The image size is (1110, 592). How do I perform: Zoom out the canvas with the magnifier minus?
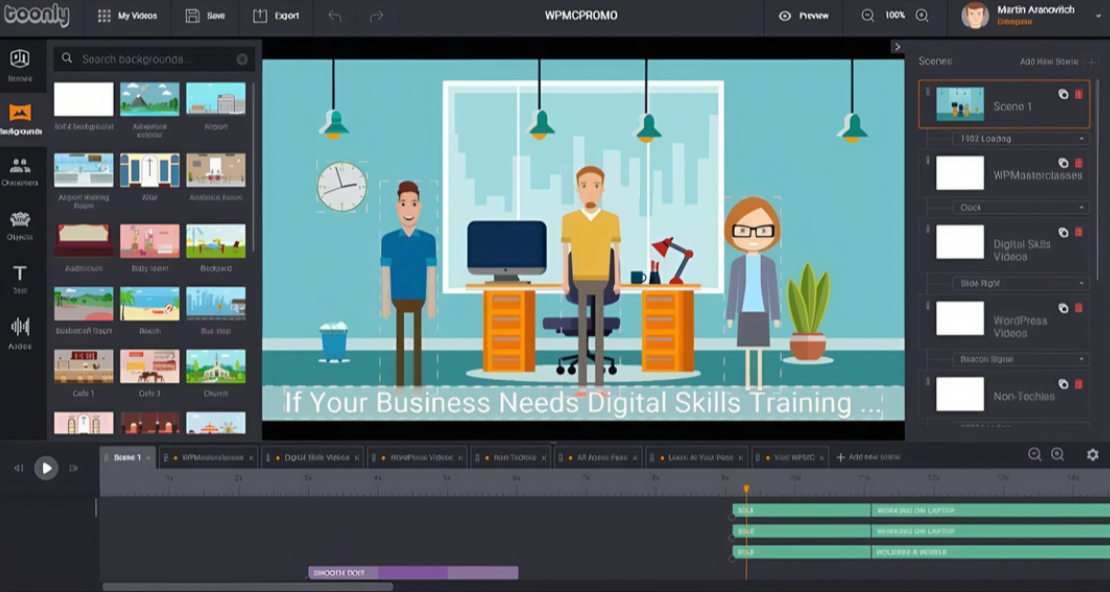[x=868, y=16]
